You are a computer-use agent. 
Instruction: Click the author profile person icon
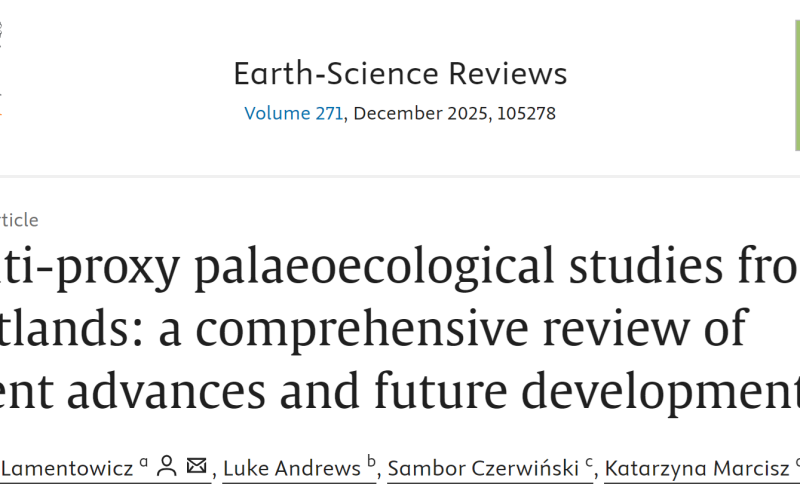(x=167, y=466)
